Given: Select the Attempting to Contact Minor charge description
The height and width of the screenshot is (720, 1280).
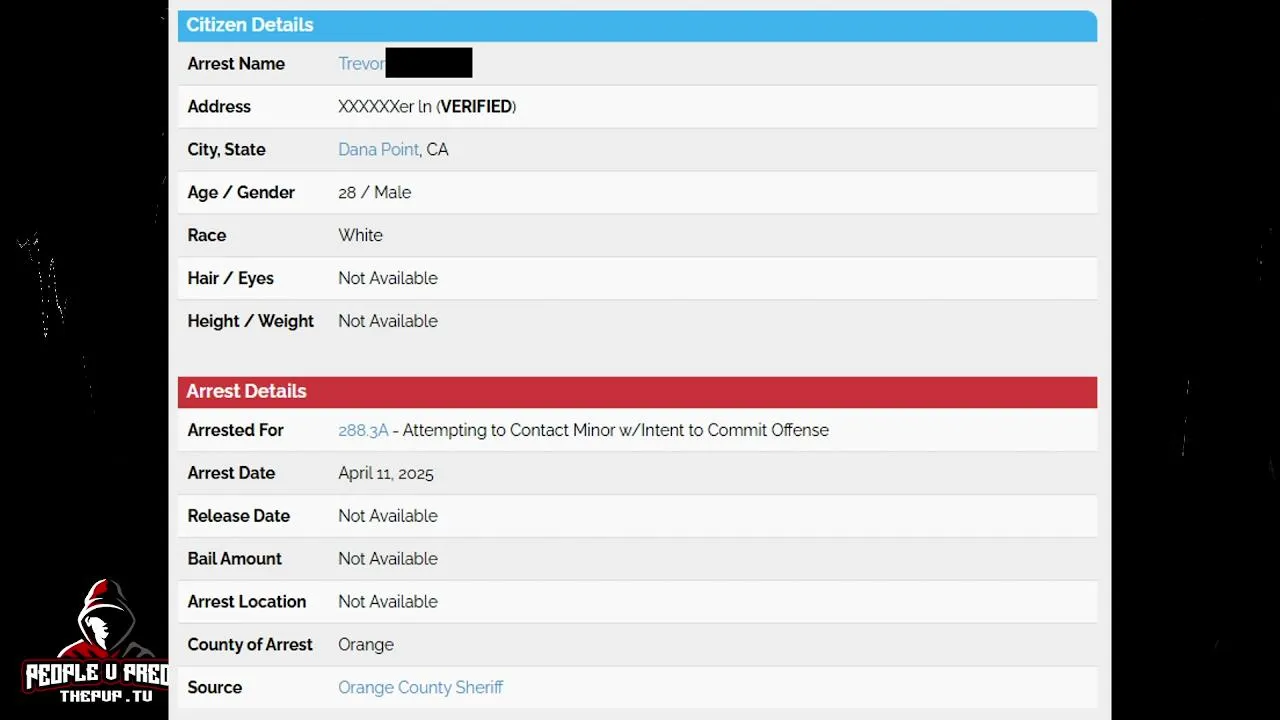Looking at the screenshot, I should click(x=615, y=430).
